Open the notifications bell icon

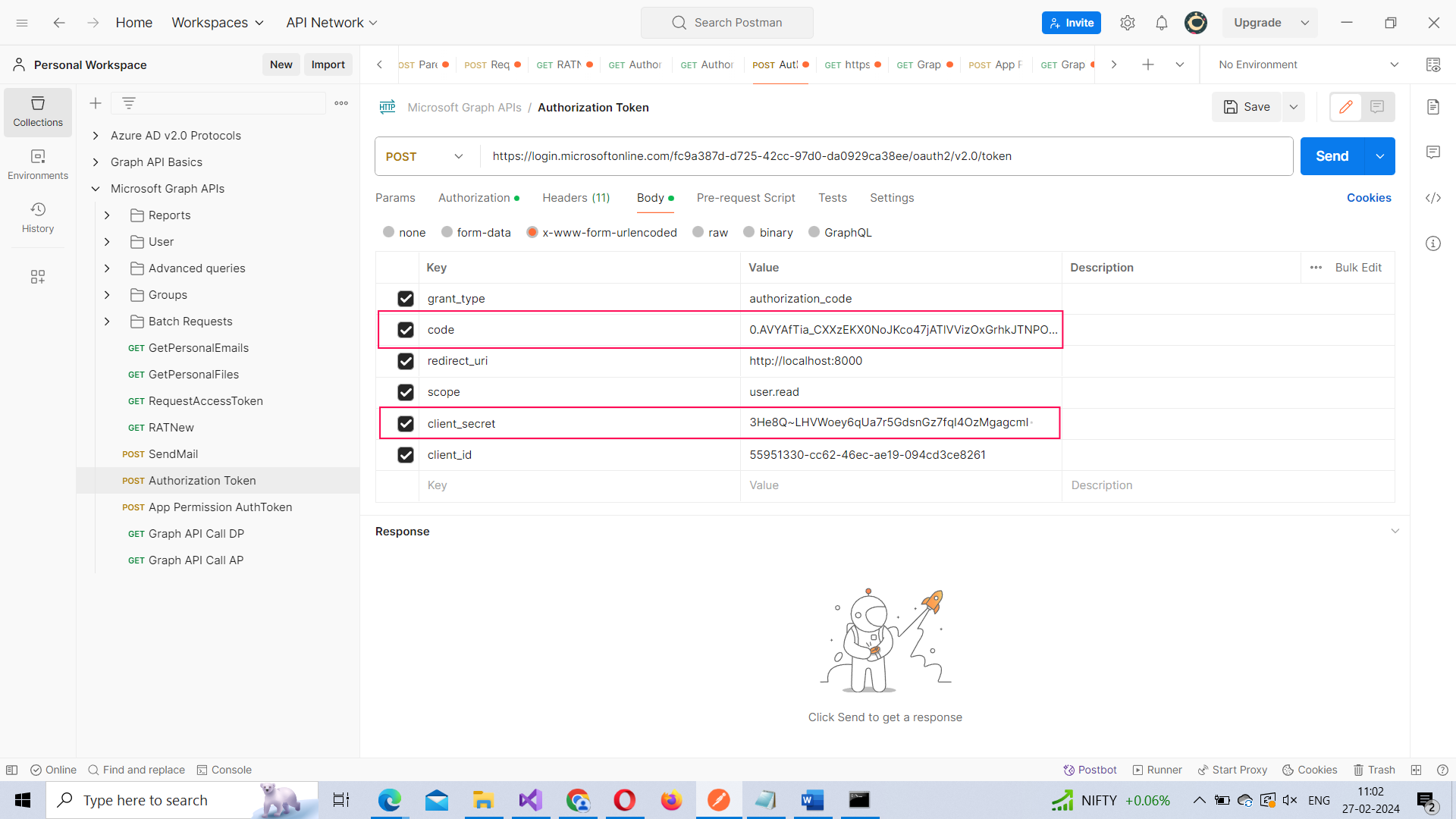tap(1162, 23)
